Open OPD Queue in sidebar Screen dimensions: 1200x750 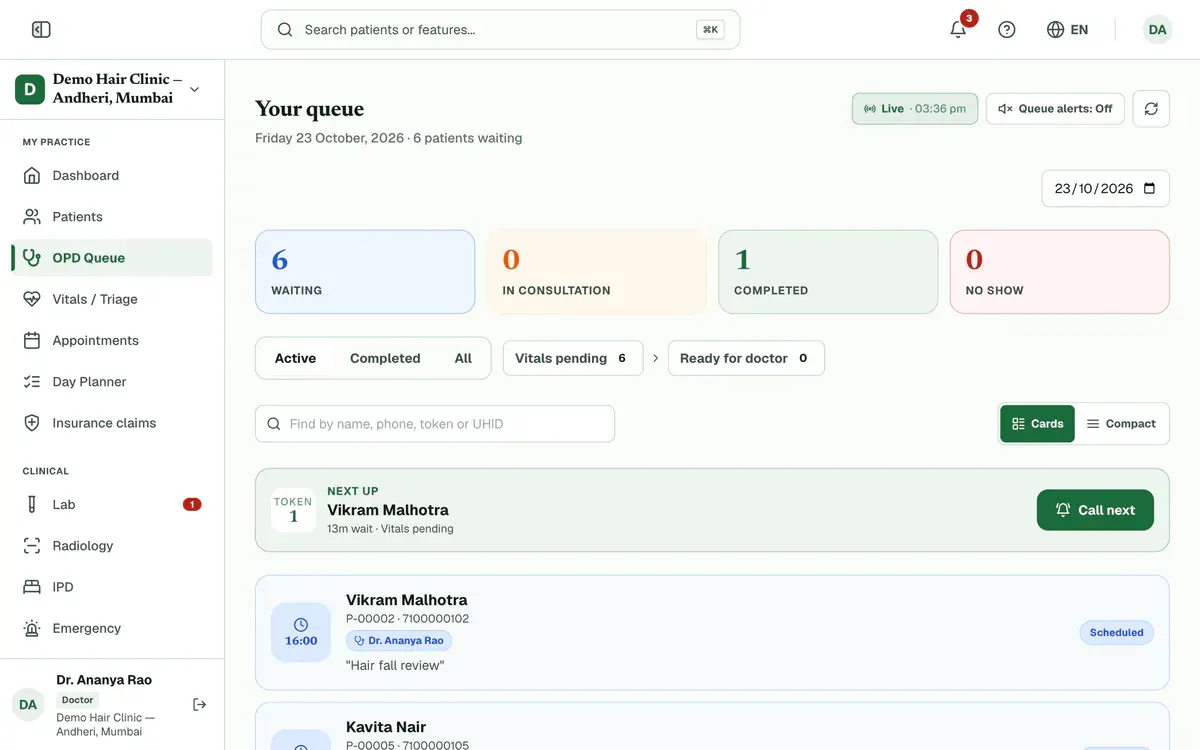tap(112, 258)
